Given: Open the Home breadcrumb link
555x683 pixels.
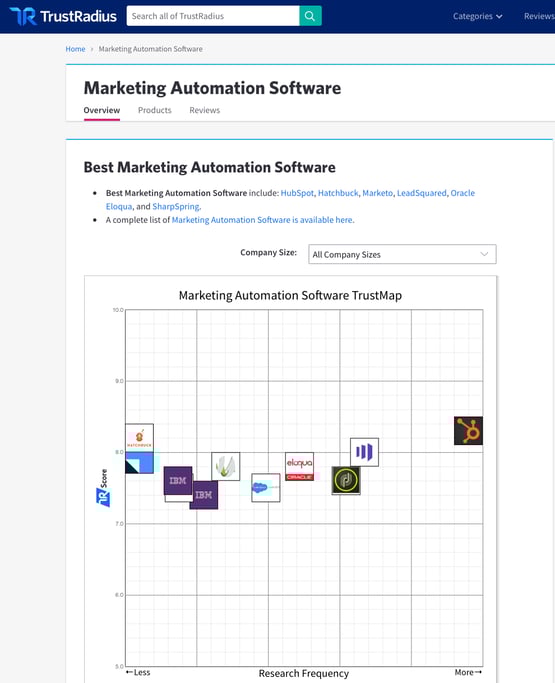Looking at the screenshot, I should 75,49.
